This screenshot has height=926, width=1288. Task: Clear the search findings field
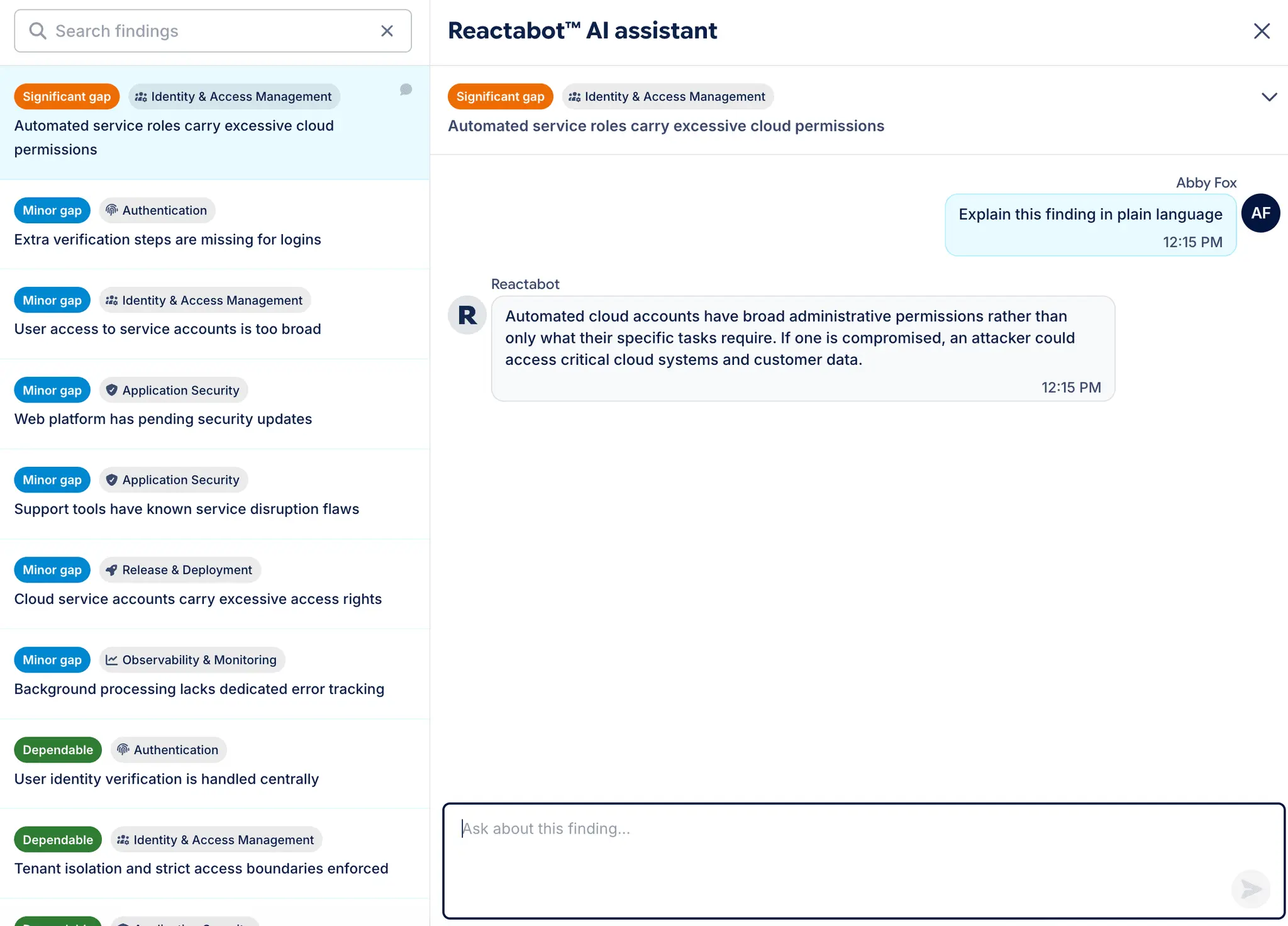387,31
